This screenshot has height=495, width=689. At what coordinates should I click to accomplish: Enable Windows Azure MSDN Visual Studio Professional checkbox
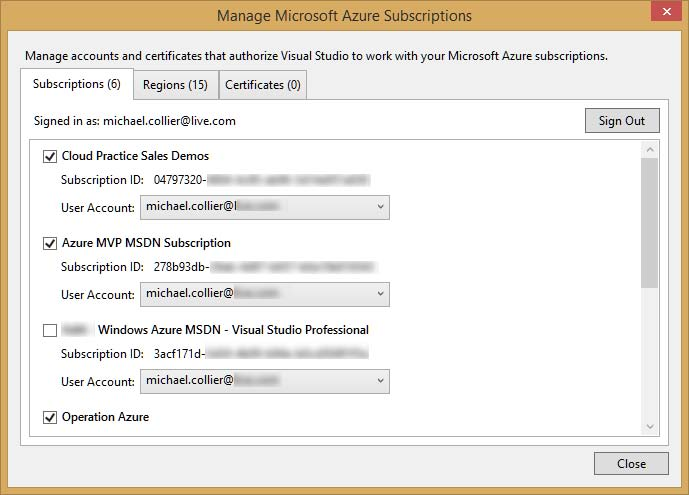(x=50, y=330)
